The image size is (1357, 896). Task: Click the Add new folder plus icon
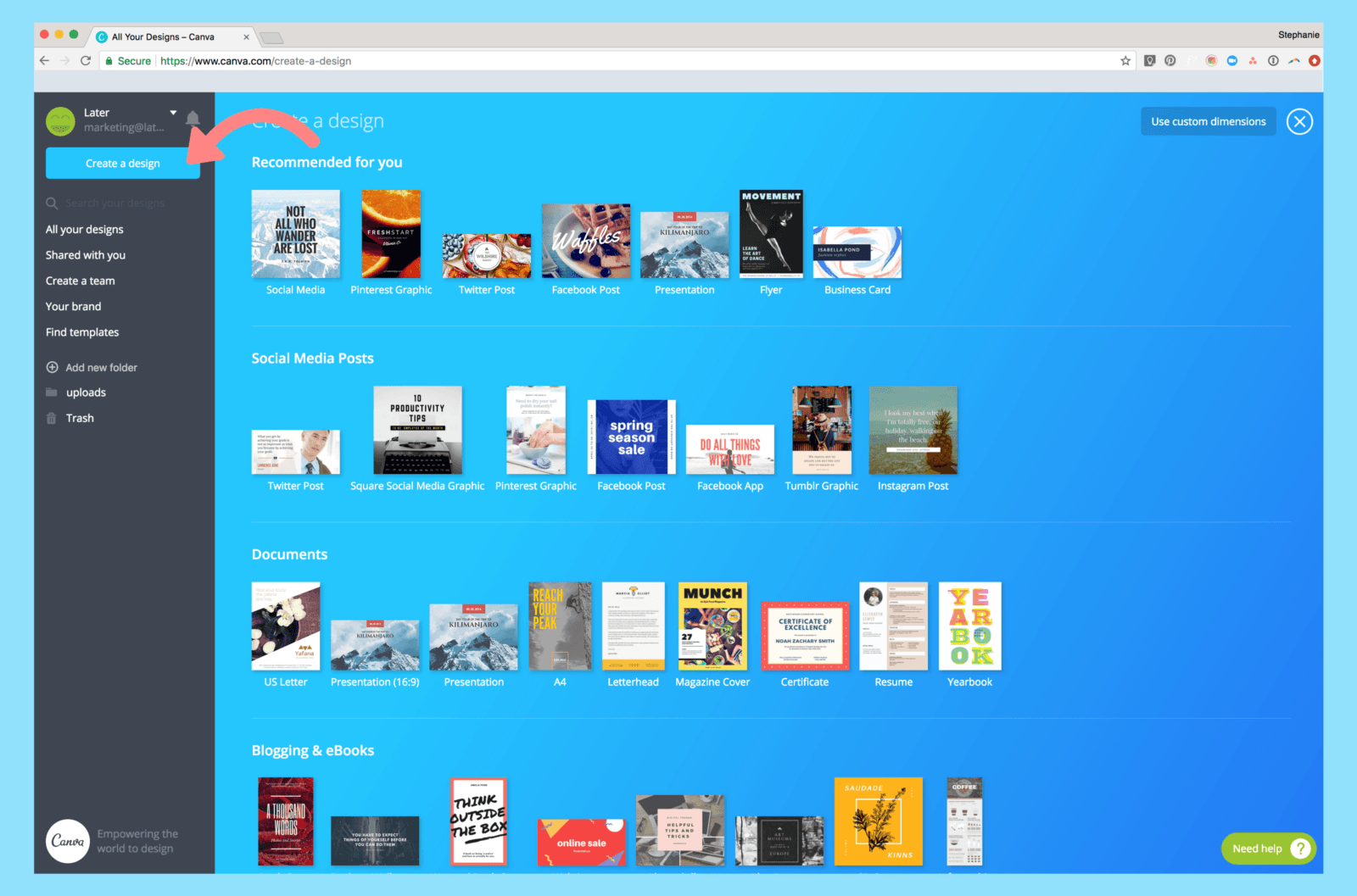(53, 367)
